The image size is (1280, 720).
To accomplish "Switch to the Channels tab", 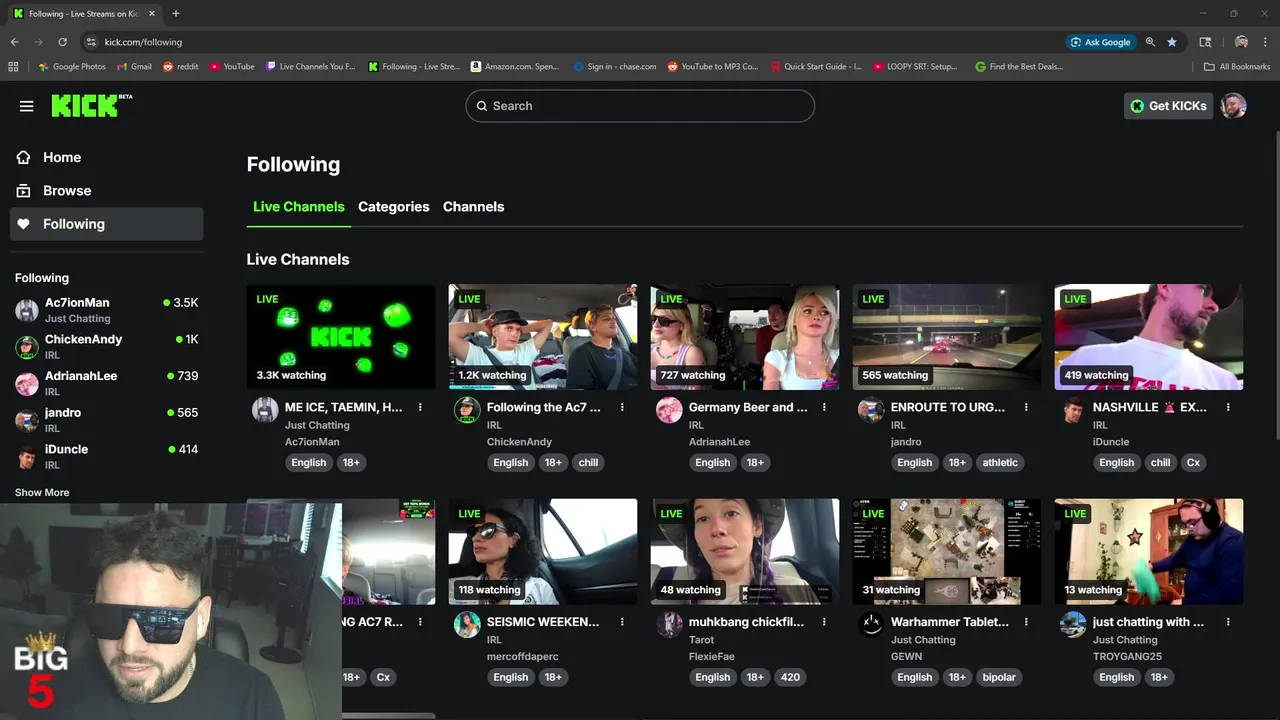I will pos(473,207).
